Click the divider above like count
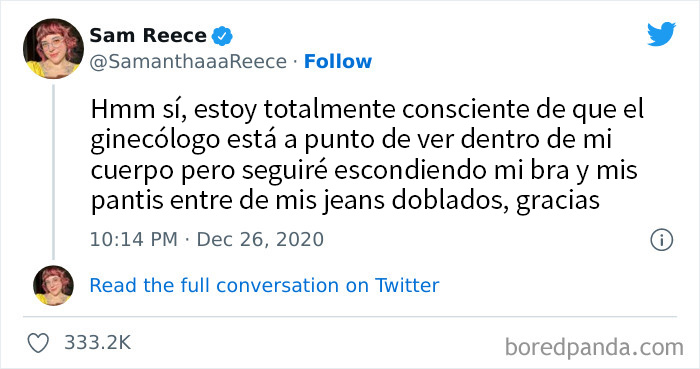This screenshot has height=369, width=700. 350,317
